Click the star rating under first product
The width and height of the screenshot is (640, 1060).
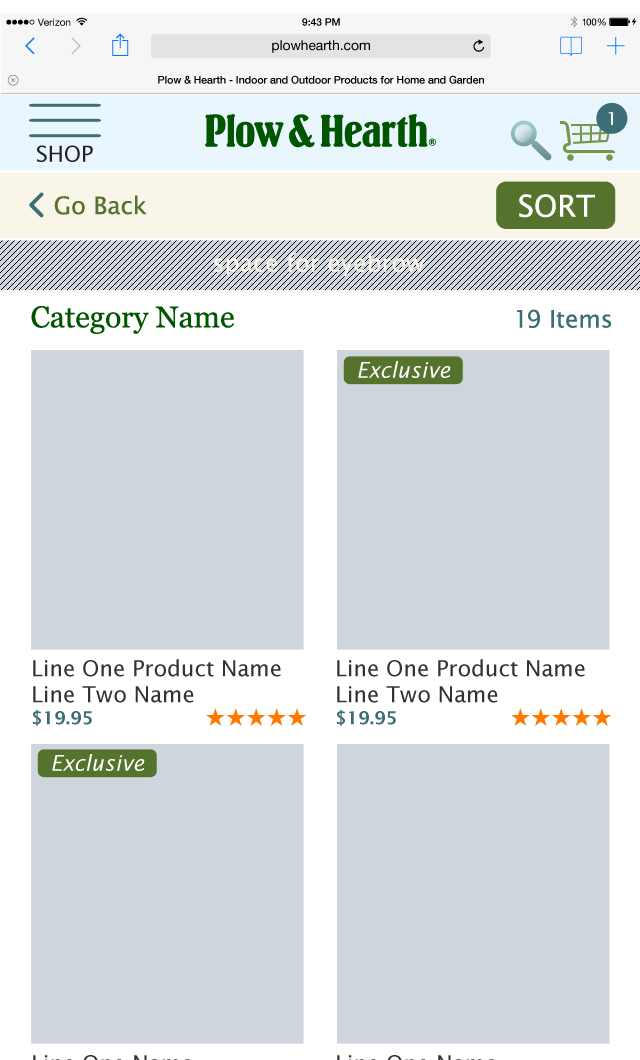click(256, 718)
